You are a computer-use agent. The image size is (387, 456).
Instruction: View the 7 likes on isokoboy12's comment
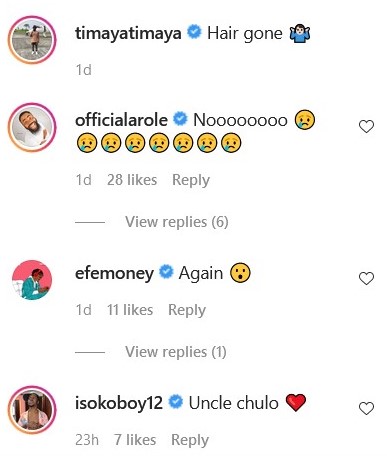tap(135, 440)
